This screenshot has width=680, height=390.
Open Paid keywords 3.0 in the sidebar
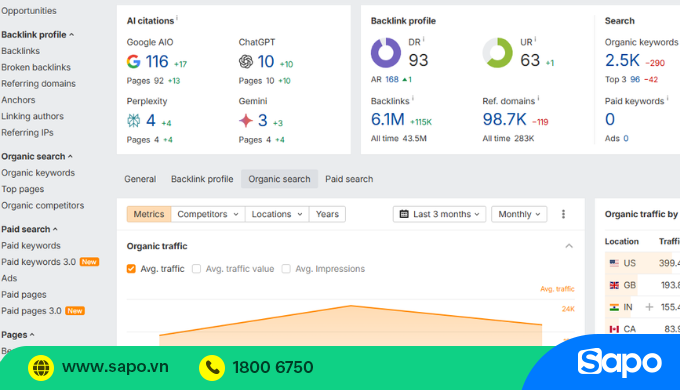tap(39, 262)
